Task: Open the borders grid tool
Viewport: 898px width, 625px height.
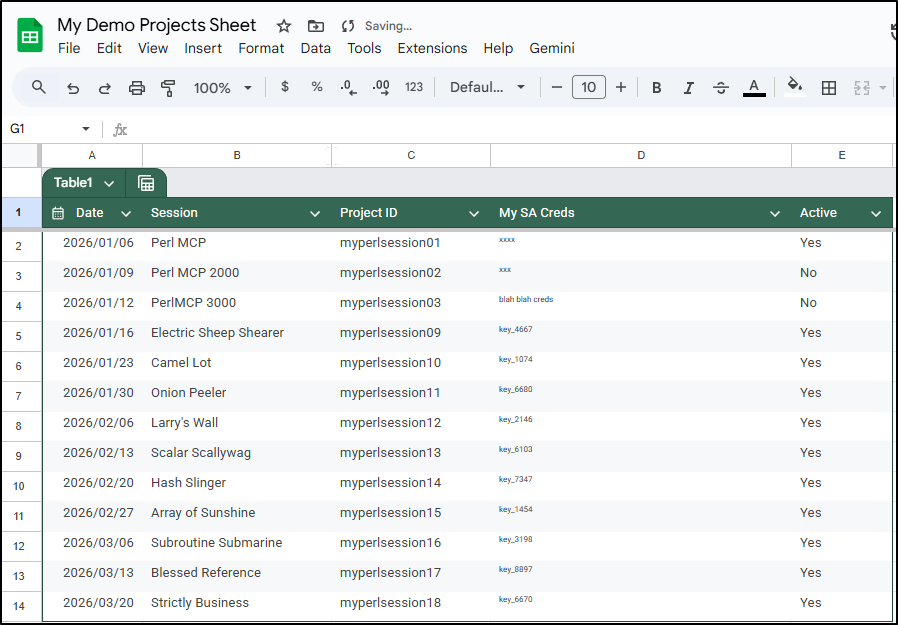Action: (x=829, y=88)
